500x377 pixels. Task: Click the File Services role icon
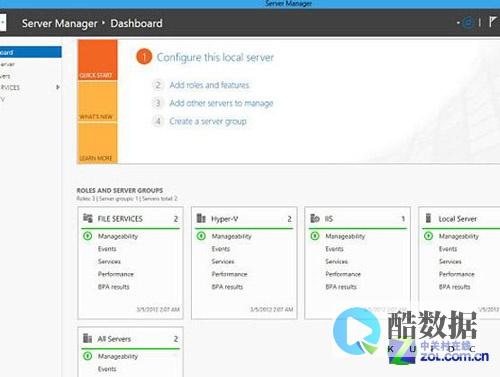click(x=88, y=218)
